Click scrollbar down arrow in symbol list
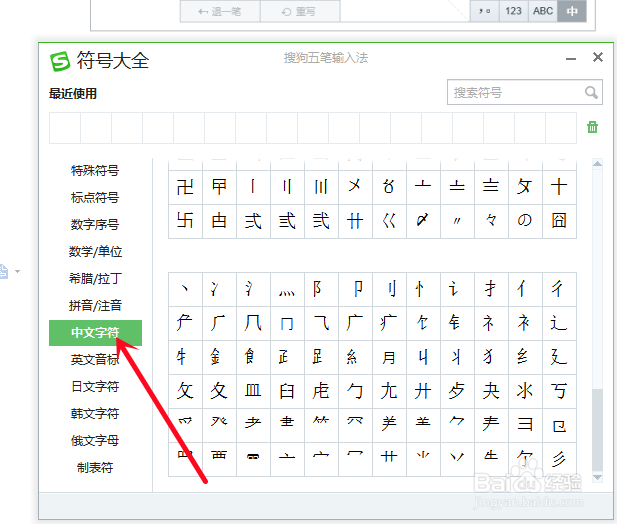This screenshot has height=524, width=617. (597, 478)
